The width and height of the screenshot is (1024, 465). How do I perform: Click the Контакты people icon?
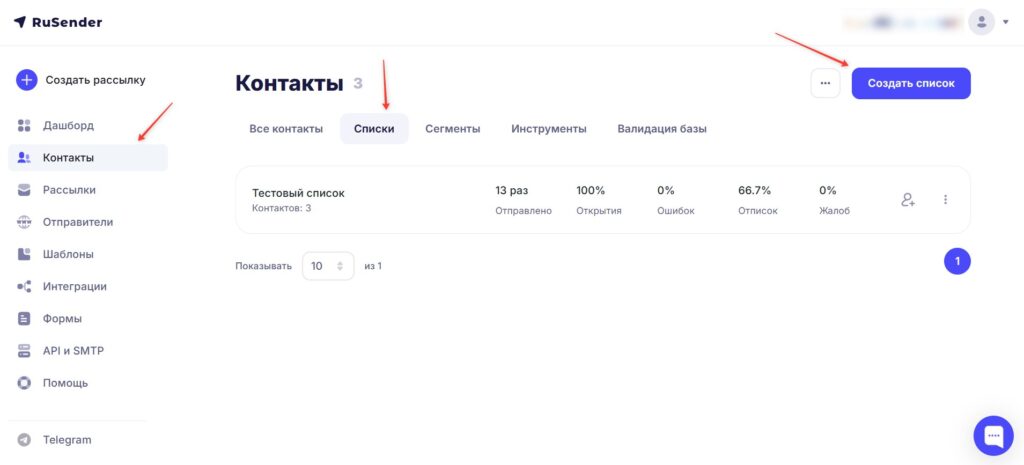tap(24, 157)
